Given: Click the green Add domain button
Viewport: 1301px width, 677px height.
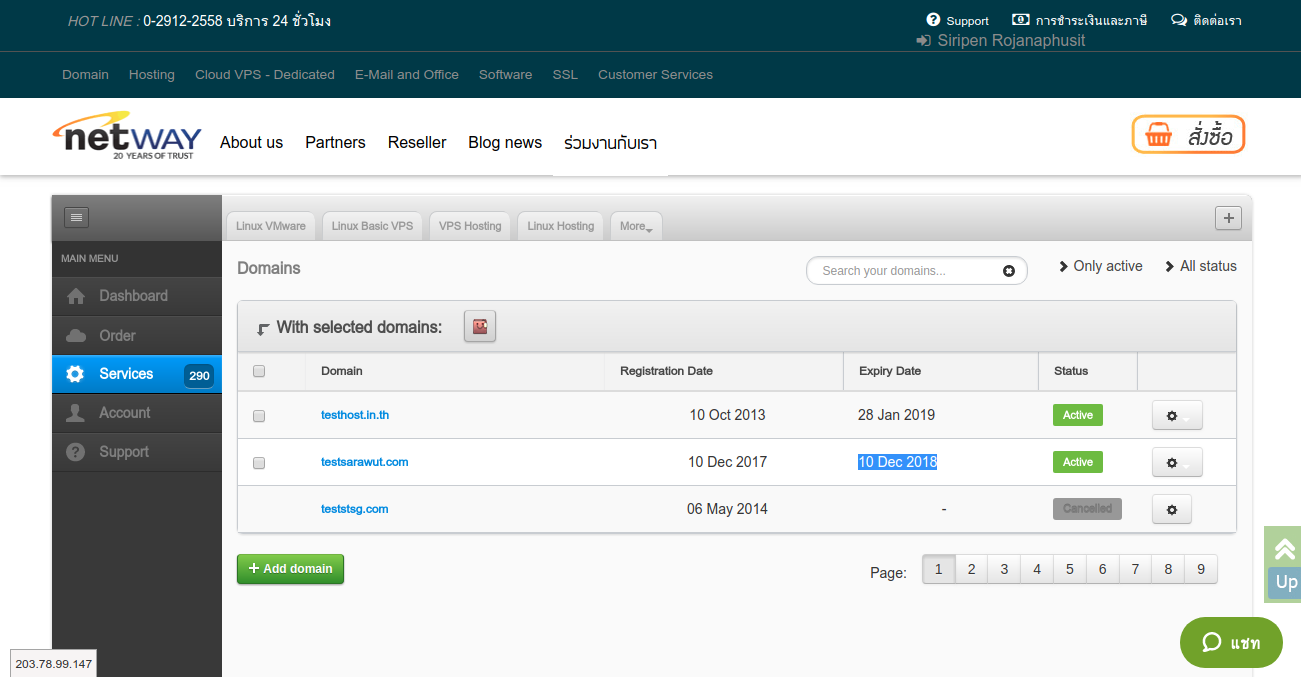Looking at the screenshot, I should 290,569.
